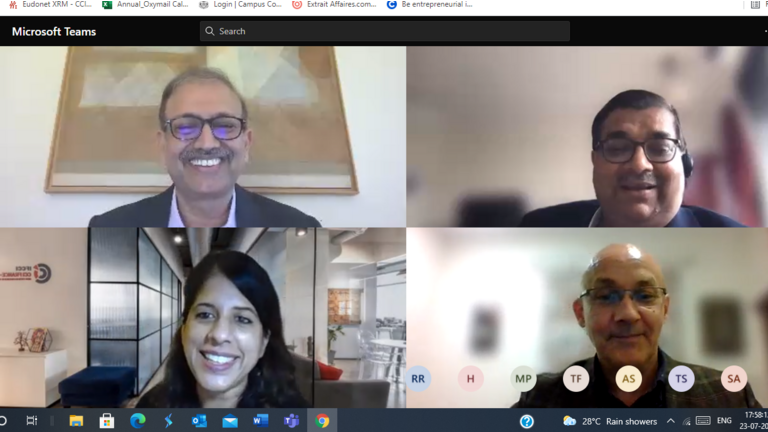This screenshot has width=768, height=432.
Task: Open Outlook from the taskbar
Action: (x=199, y=421)
